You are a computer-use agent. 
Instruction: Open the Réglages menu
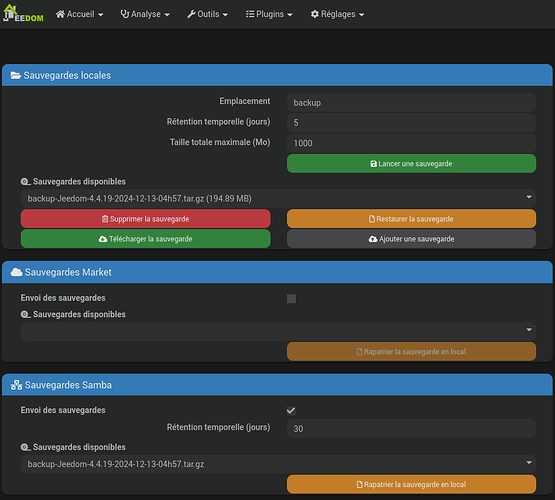click(337, 14)
